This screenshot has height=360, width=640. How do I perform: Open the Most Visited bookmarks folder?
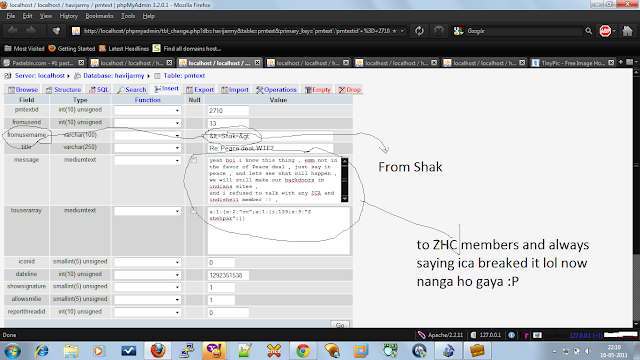click(24, 49)
